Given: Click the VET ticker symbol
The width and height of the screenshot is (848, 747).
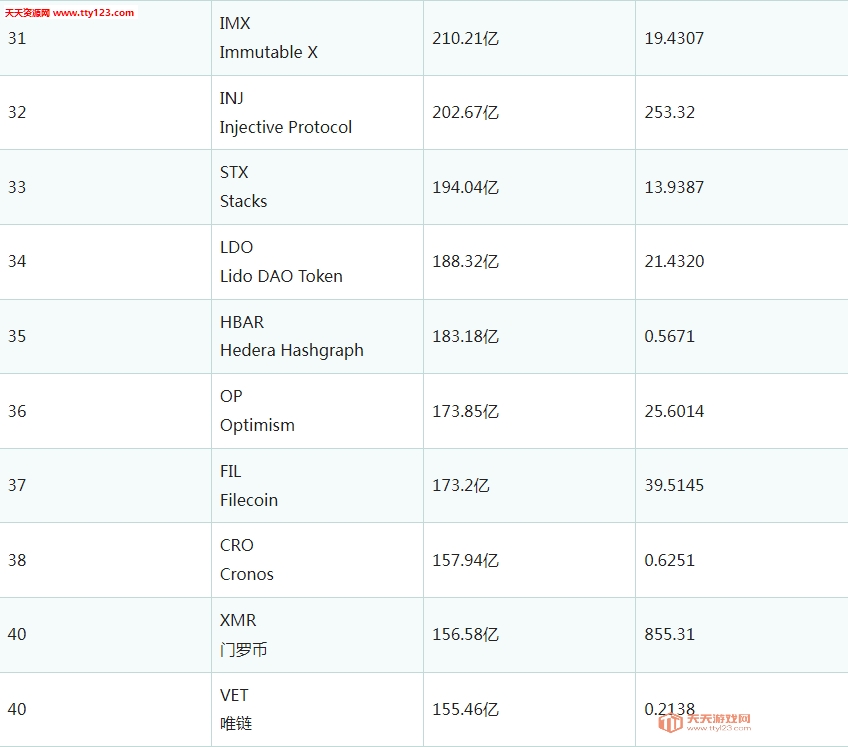Looking at the screenshot, I should point(234,696).
